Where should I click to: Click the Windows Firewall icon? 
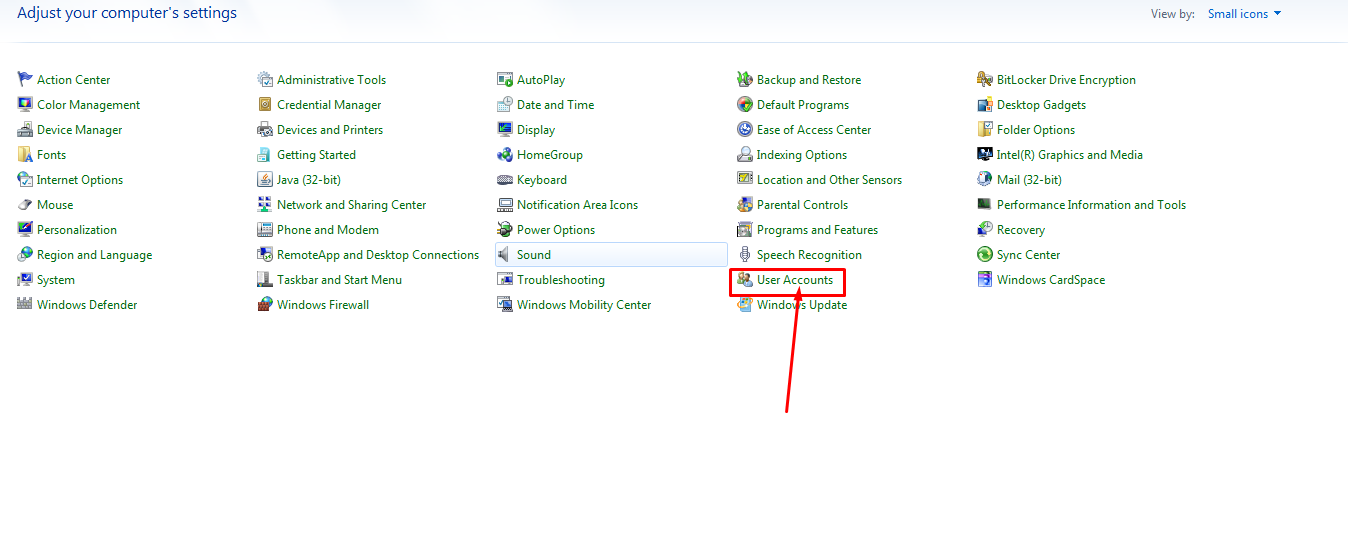pos(265,305)
